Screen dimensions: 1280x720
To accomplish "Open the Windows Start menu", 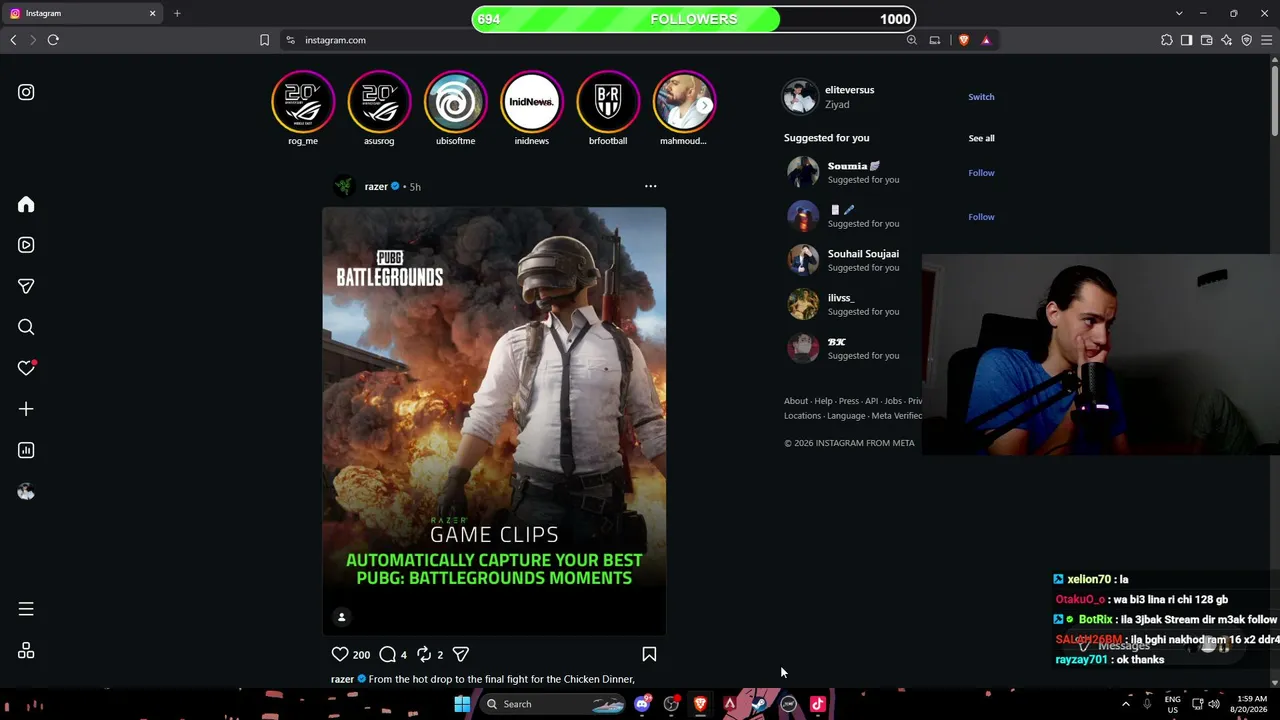I will (462, 704).
